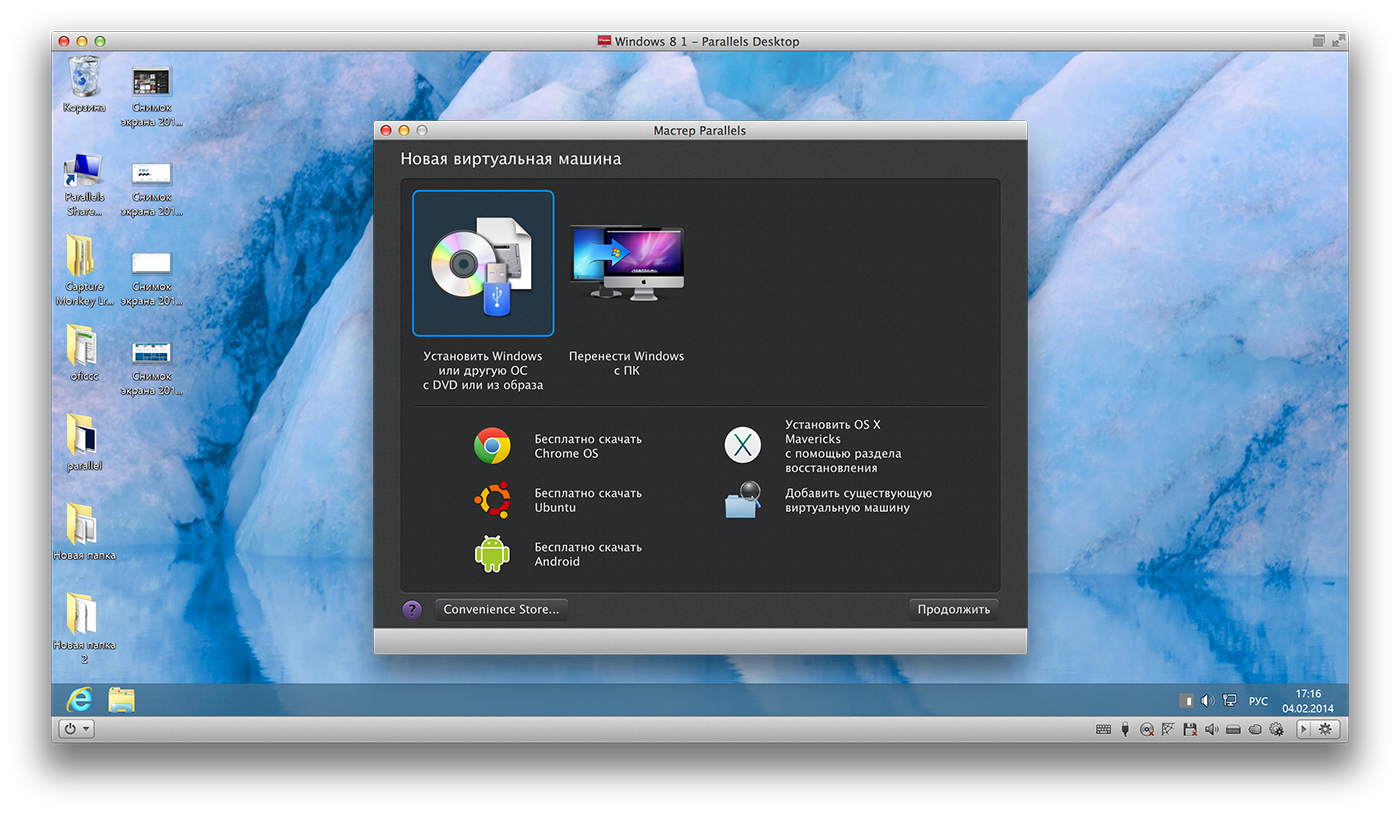1400x814 pixels.
Task: Click the Продолжить button
Action: click(953, 610)
